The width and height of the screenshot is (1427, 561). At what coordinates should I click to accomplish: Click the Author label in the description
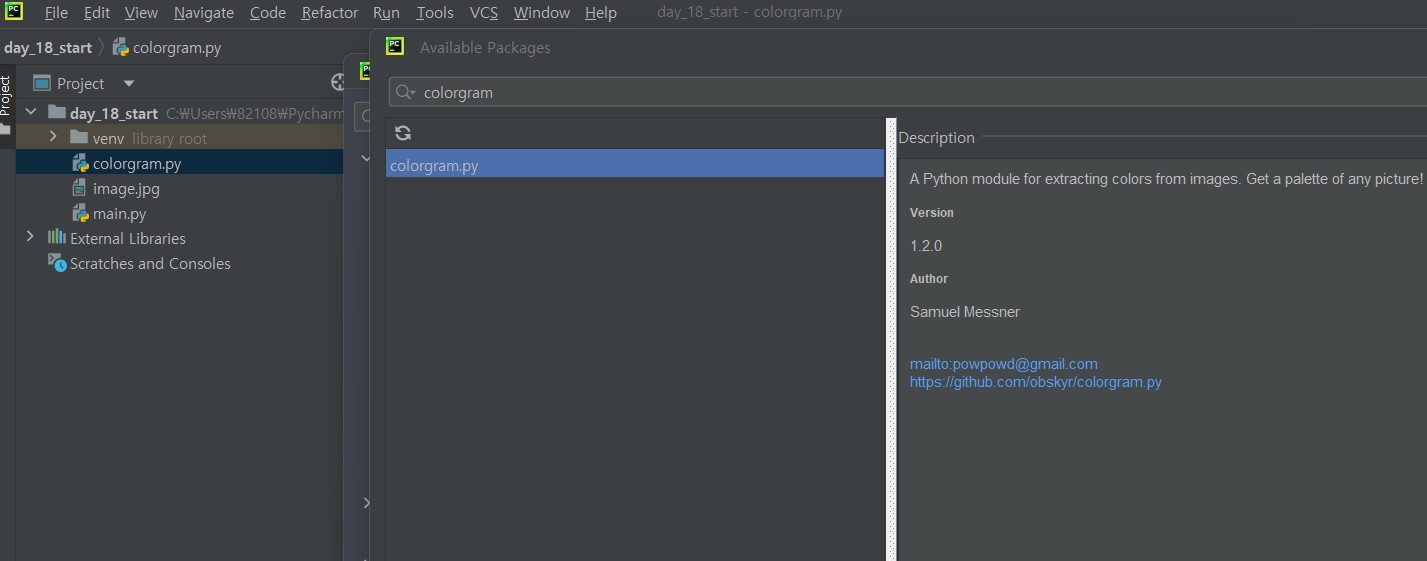click(929, 278)
